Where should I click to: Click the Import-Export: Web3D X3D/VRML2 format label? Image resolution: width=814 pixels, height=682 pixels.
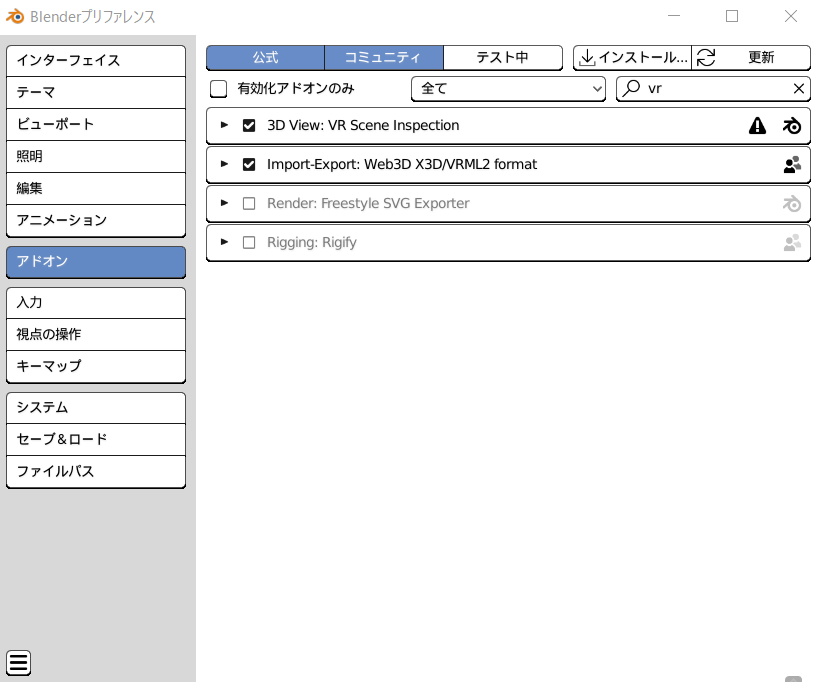point(402,165)
